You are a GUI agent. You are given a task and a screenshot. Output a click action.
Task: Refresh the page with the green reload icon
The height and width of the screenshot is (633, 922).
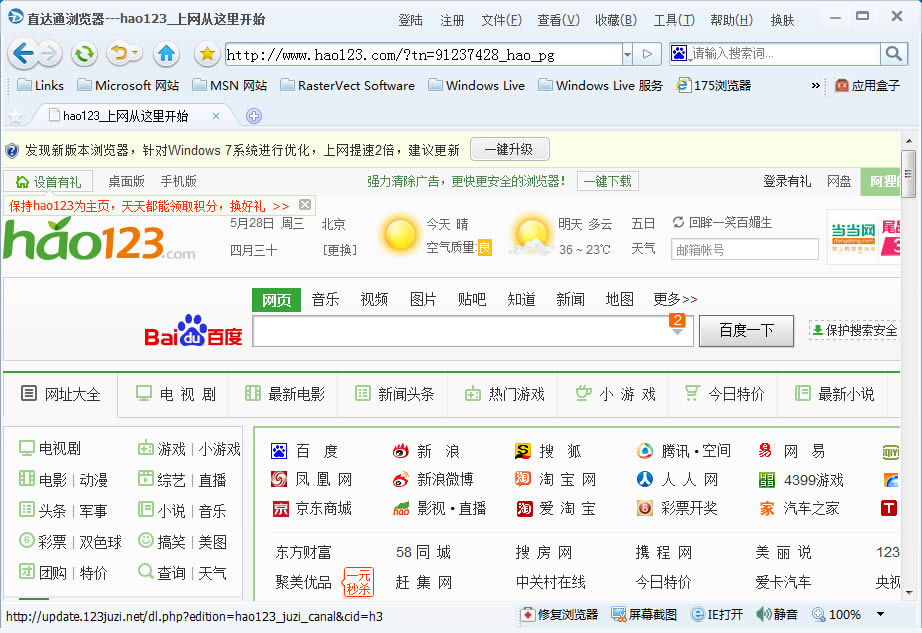coord(84,54)
